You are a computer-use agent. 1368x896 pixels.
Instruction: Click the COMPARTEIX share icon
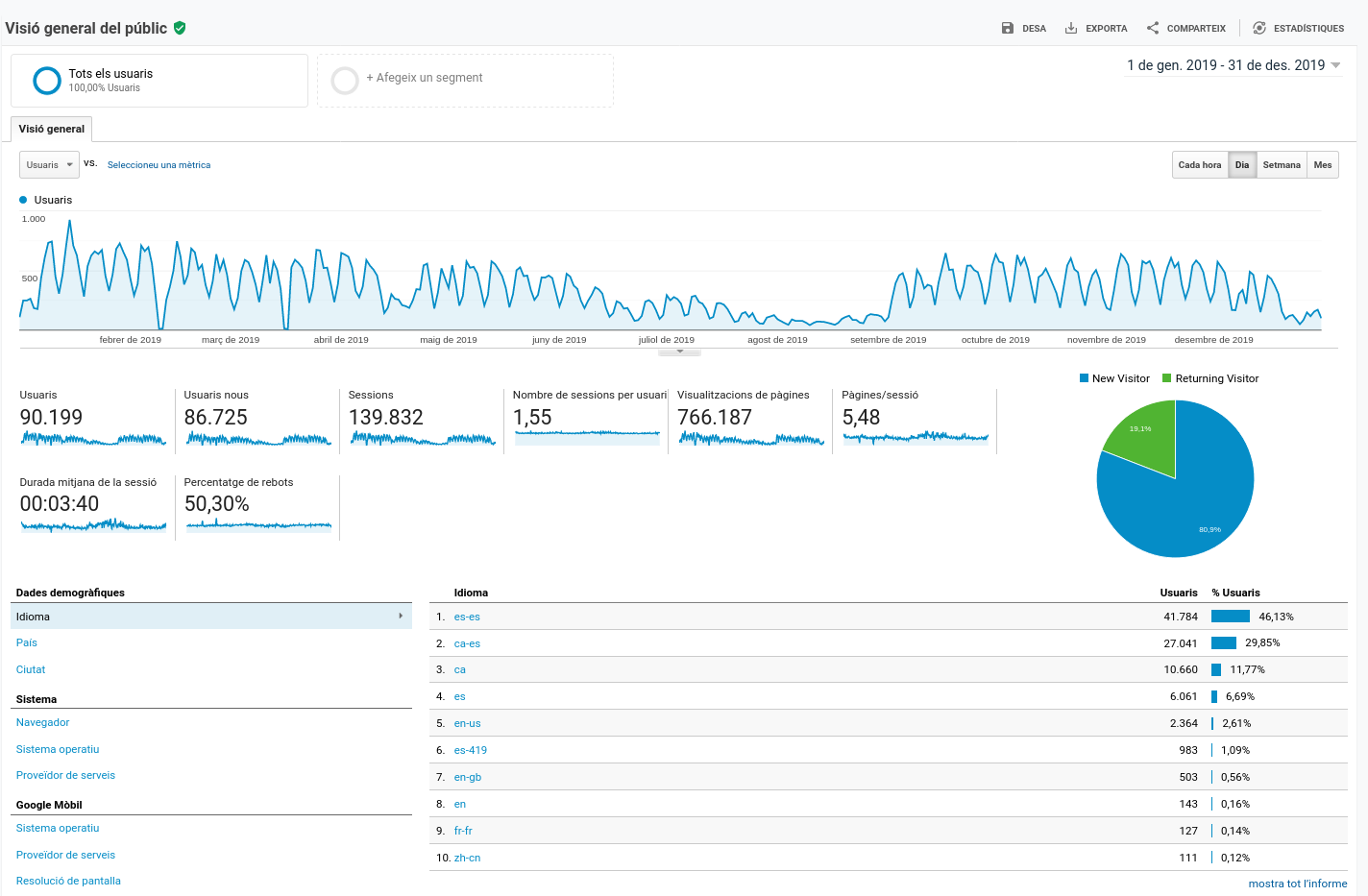pyautogui.click(x=1153, y=29)
